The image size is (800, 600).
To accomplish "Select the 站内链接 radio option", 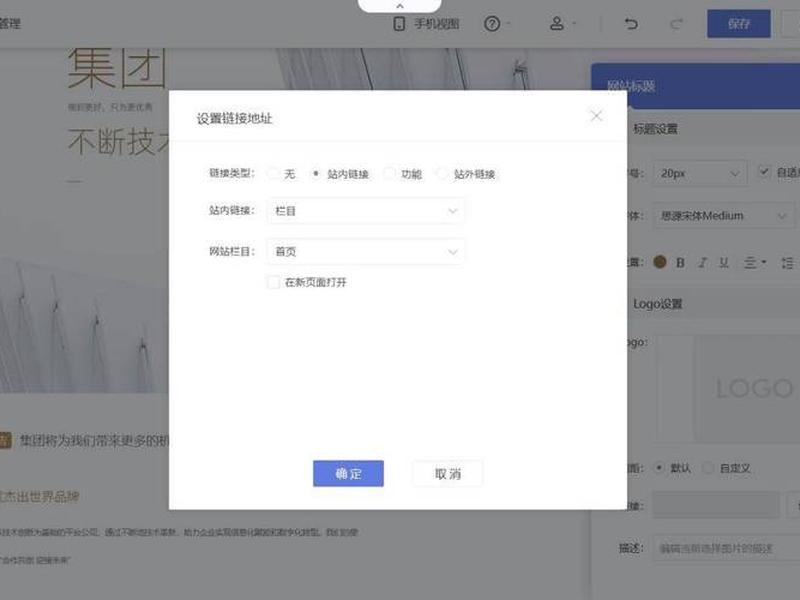I will pos(316,174).
